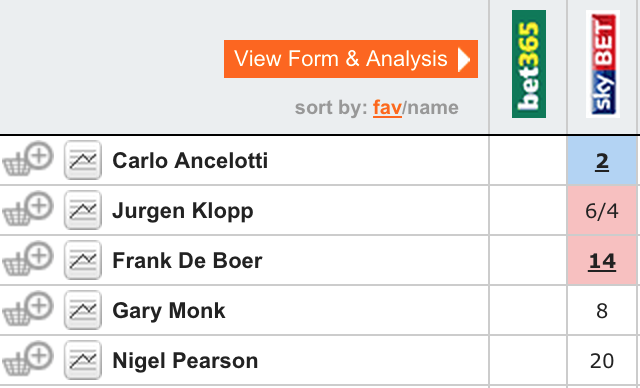Image resolution: width=640 pixels, height=388 pixels.
Task: Sort the list by name
Action: [x=433, y=108]
